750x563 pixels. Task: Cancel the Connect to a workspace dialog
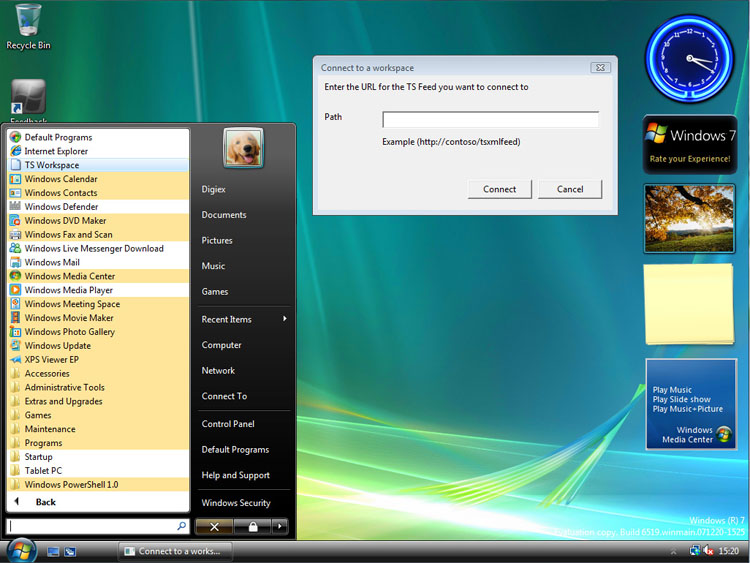[570, 189]
